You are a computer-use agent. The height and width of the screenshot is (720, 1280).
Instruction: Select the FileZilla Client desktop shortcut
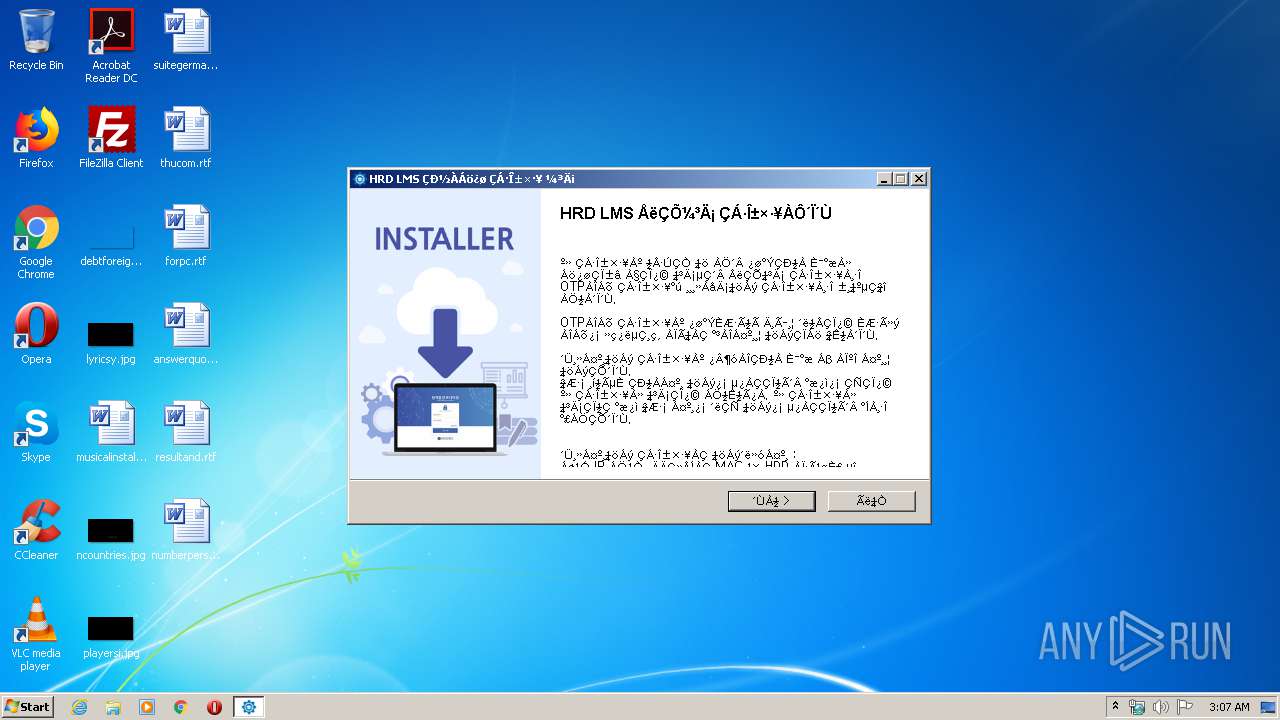111,138
